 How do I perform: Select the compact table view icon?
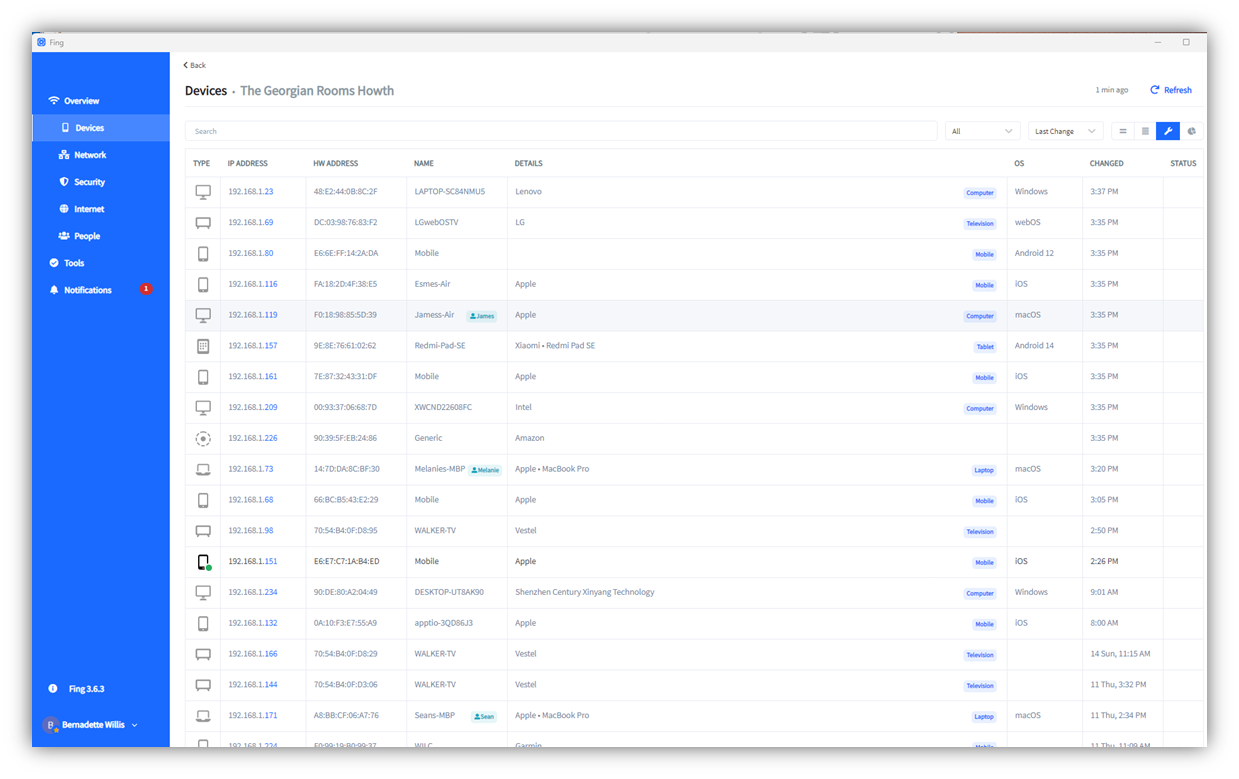(1145, 131)
